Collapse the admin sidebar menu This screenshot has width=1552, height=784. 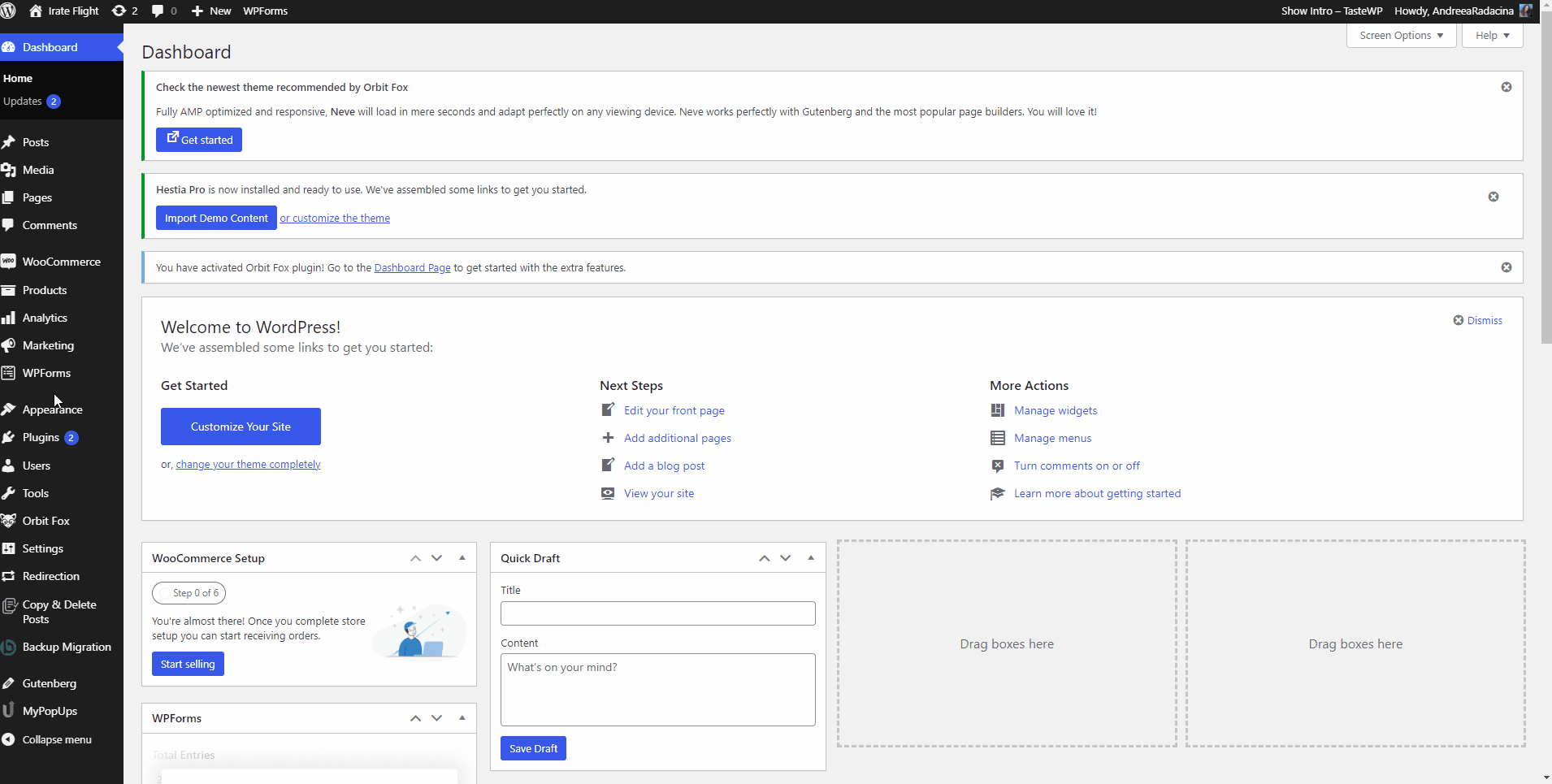[56, 739]
